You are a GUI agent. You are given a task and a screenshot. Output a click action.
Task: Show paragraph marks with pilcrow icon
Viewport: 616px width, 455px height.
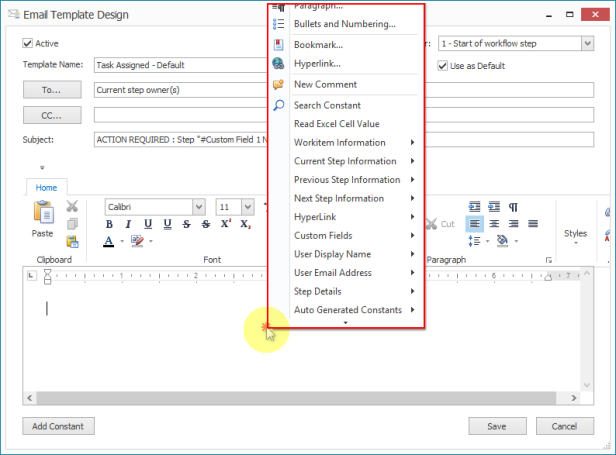point(513,207)
